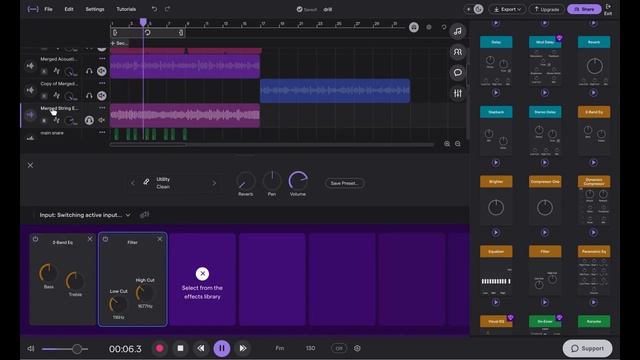Click the master volume speaker icon

[x=31, y=349]
